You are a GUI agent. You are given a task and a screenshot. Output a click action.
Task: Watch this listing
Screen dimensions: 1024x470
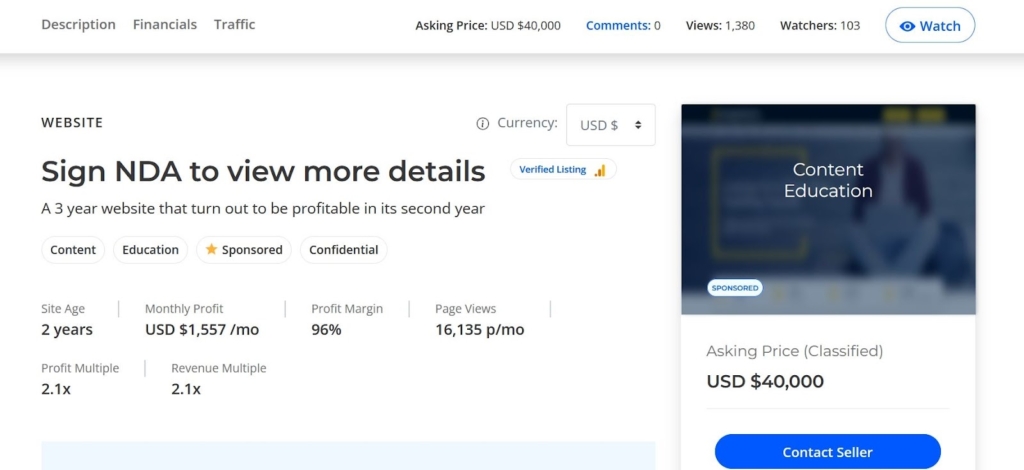click(930, 26)
